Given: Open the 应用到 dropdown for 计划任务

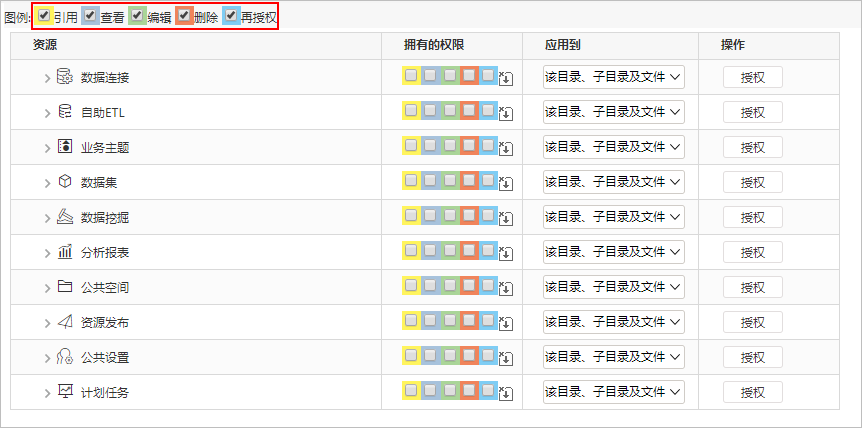Looking at the screenshot, I should point(614,392).
